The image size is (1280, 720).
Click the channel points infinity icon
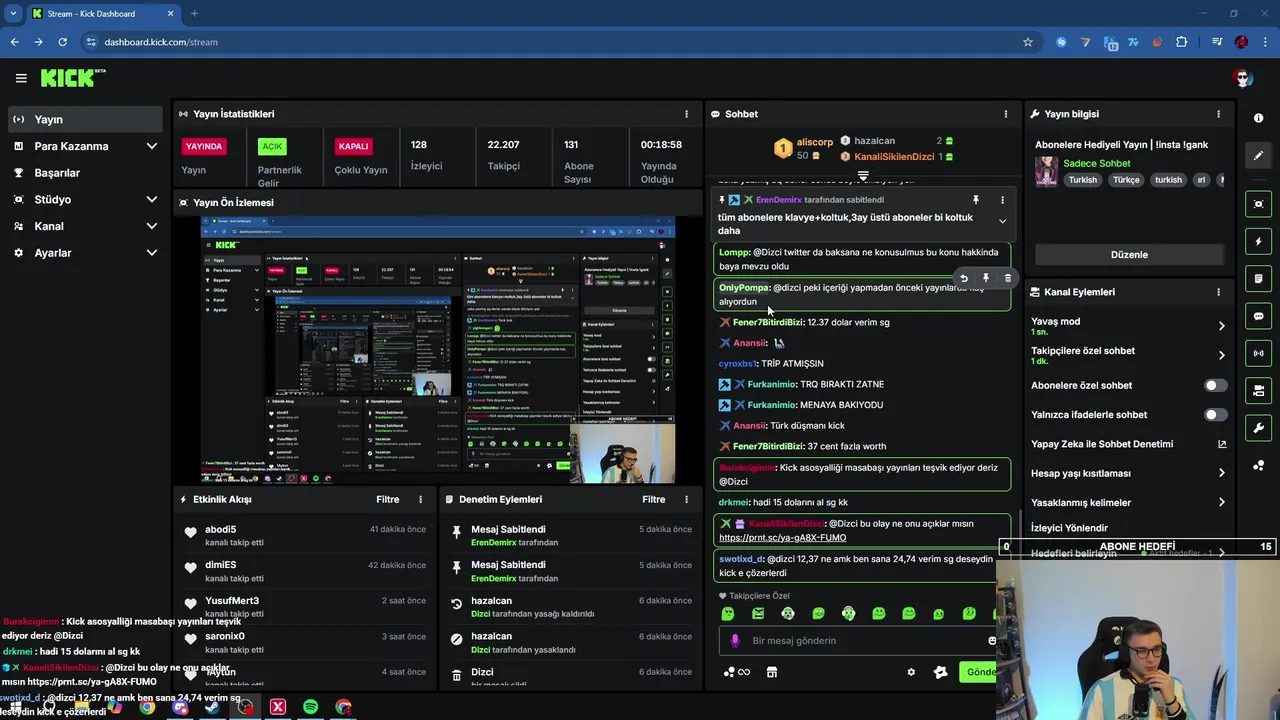click(736, 672)
